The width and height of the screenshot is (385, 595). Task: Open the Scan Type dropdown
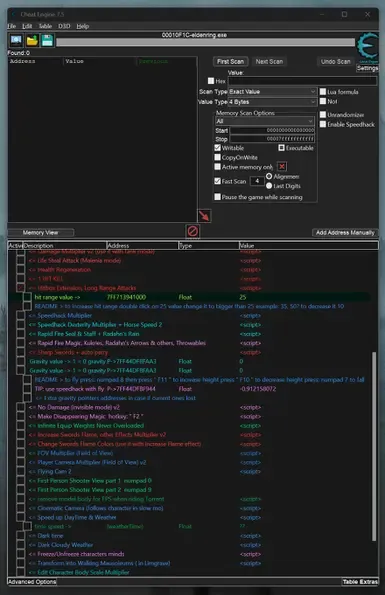(x=272, y=91)
